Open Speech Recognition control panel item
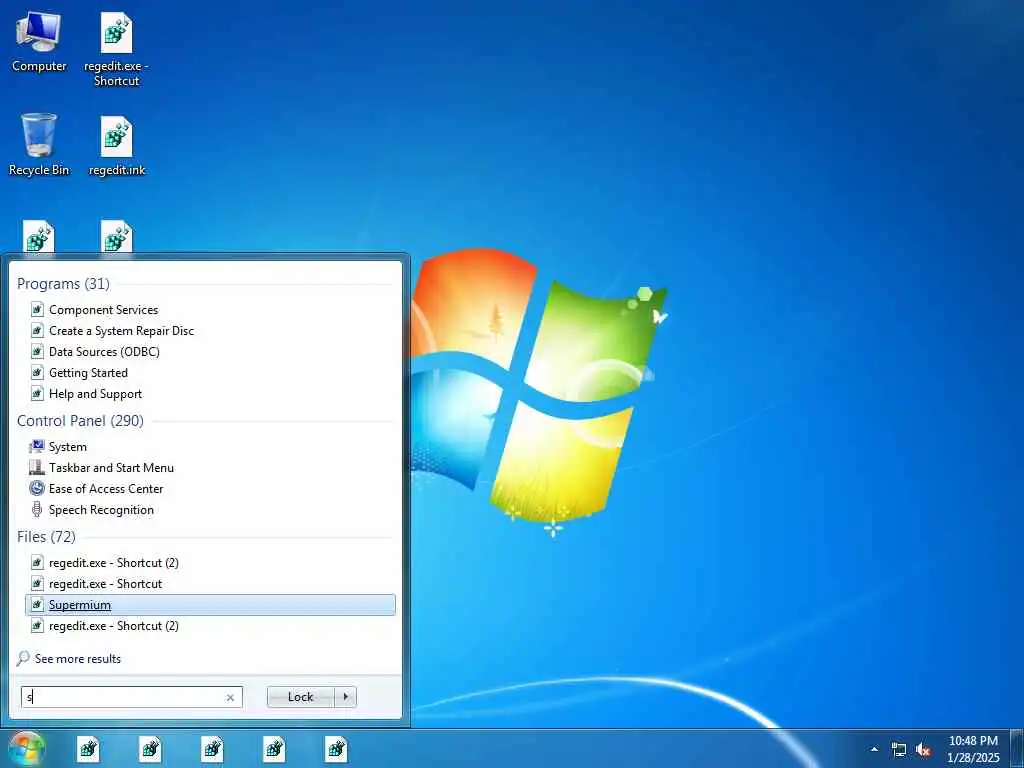The width and height of the screenshot is (1024, 768). [101, 509]
